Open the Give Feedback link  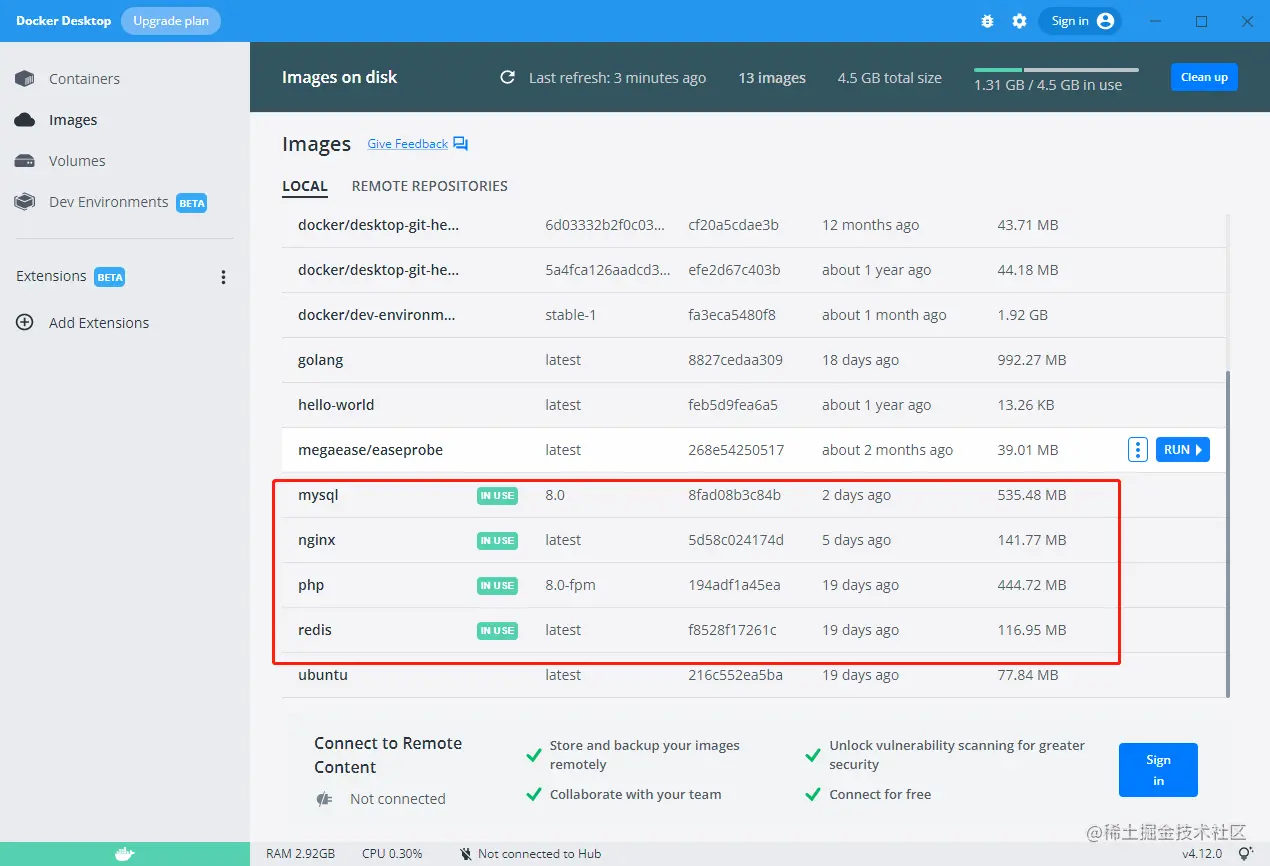coord(407,144)
